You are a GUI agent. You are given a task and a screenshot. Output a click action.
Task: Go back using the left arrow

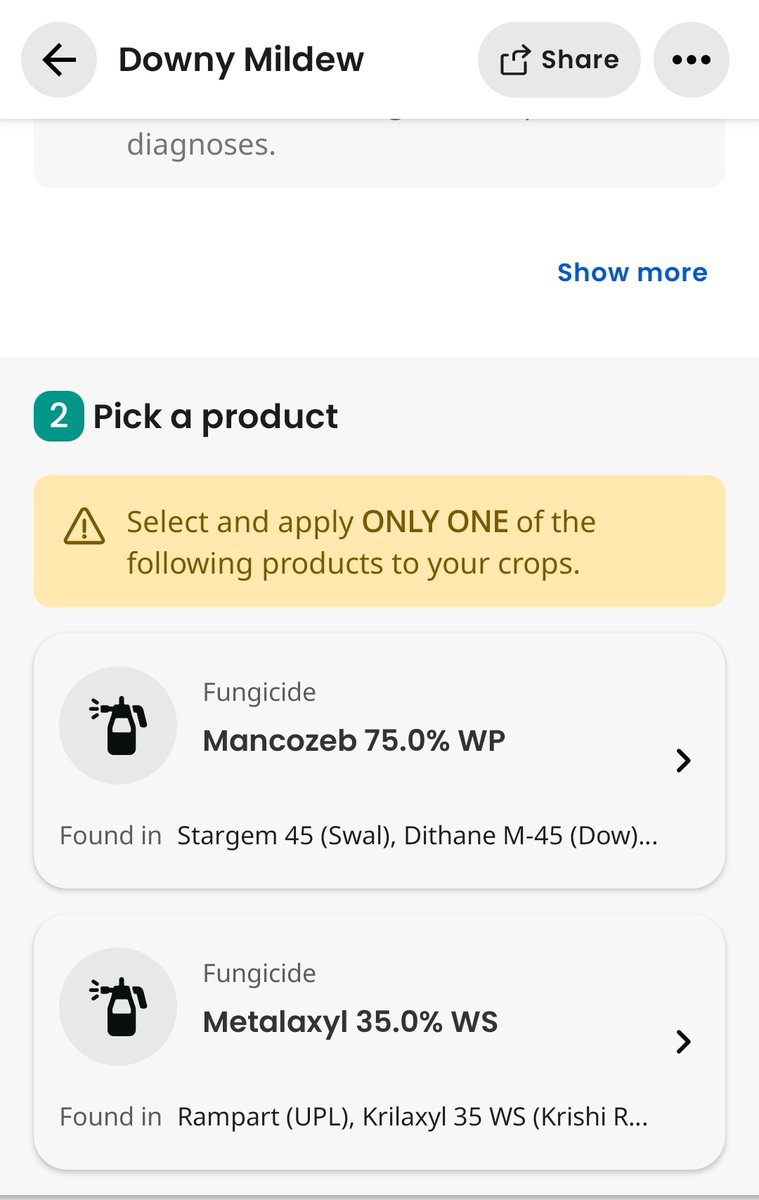(x=59, y=60)
